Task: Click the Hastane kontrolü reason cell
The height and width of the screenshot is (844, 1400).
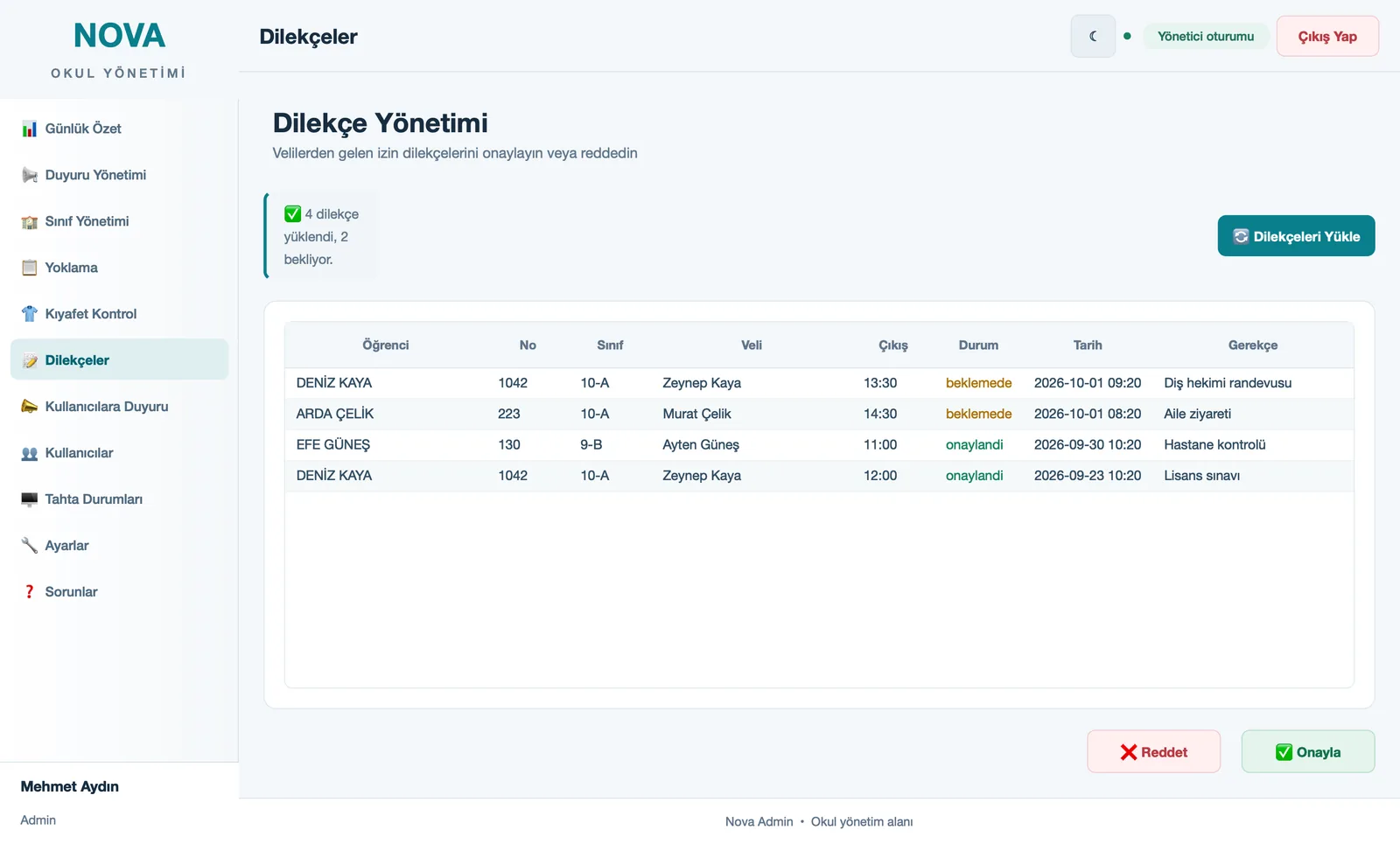Action: coord(1214,444)
